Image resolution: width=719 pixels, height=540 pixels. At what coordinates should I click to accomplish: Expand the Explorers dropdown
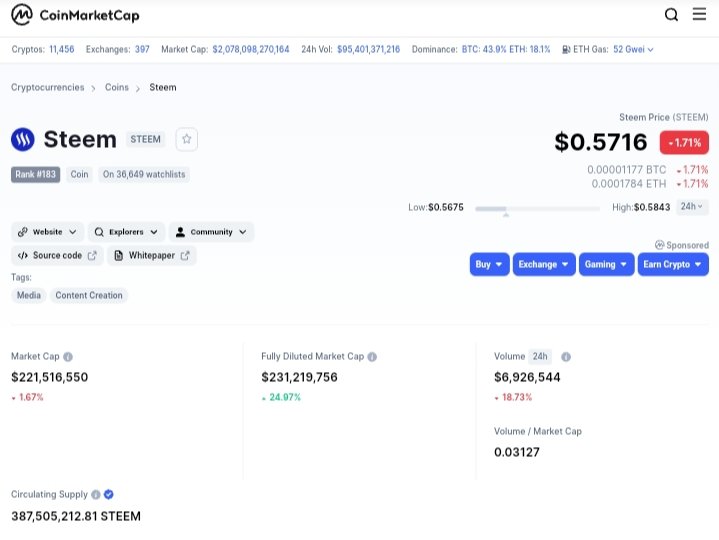[x=126, y=232]
